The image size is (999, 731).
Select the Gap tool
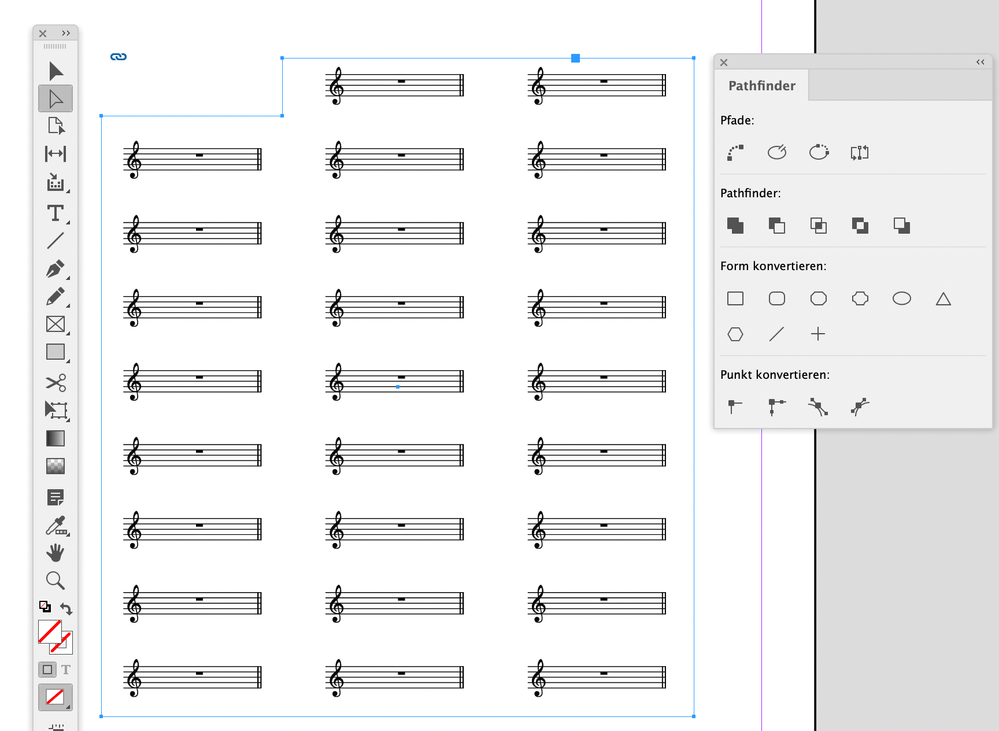[x=55, y=154]
